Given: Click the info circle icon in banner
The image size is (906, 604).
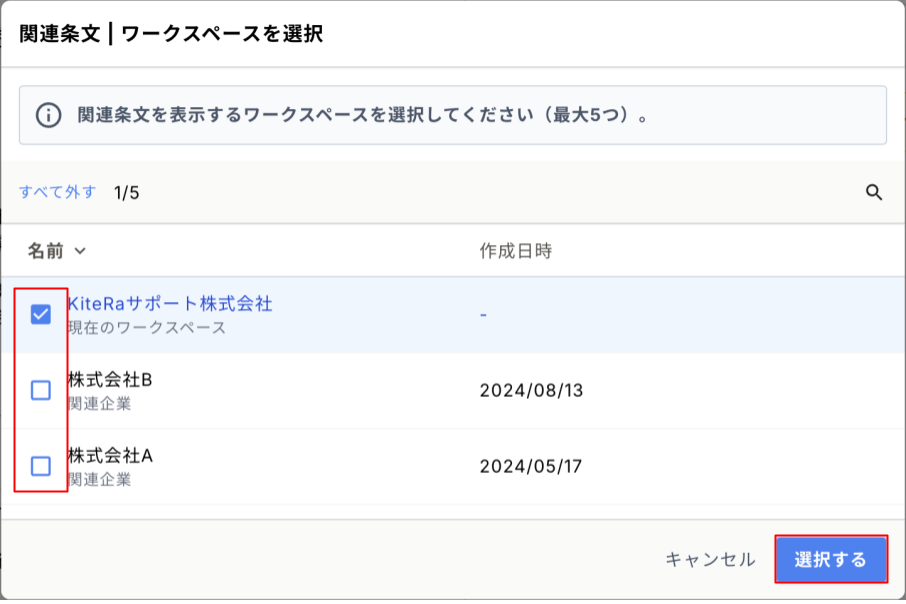Looking at the screenshot, I should pos(48,115).
